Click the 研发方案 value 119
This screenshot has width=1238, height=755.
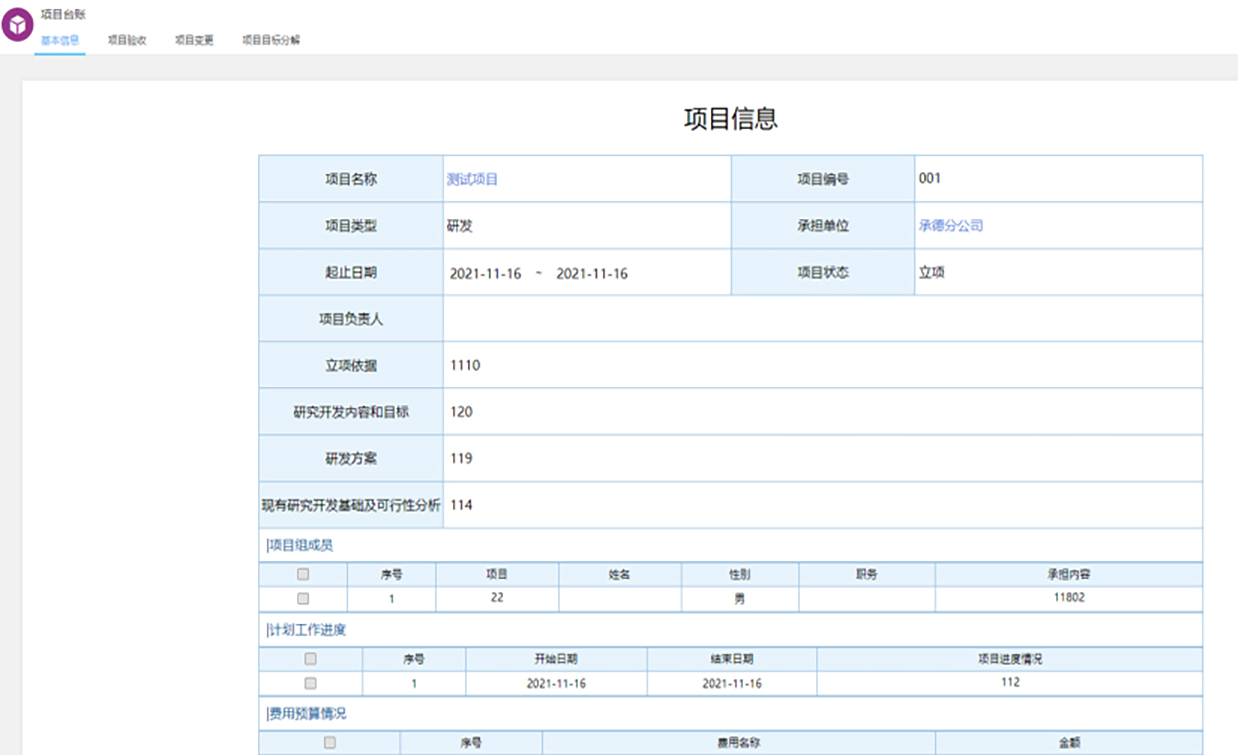tap(461, 458)
